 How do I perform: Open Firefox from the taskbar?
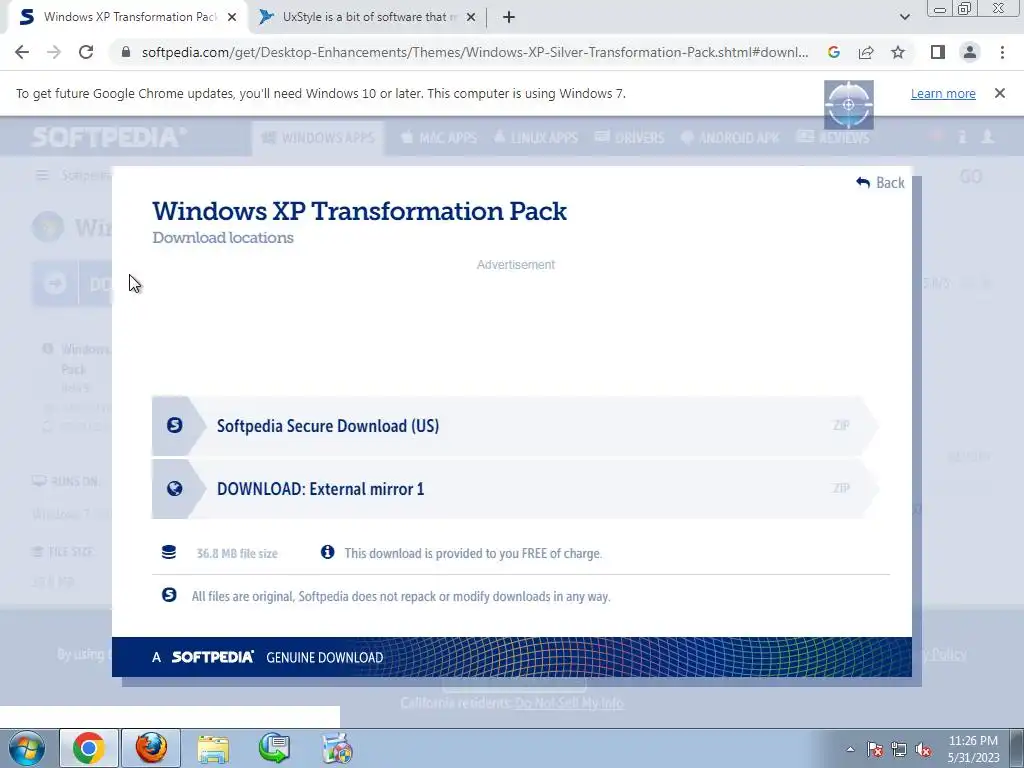click(151, 748)
